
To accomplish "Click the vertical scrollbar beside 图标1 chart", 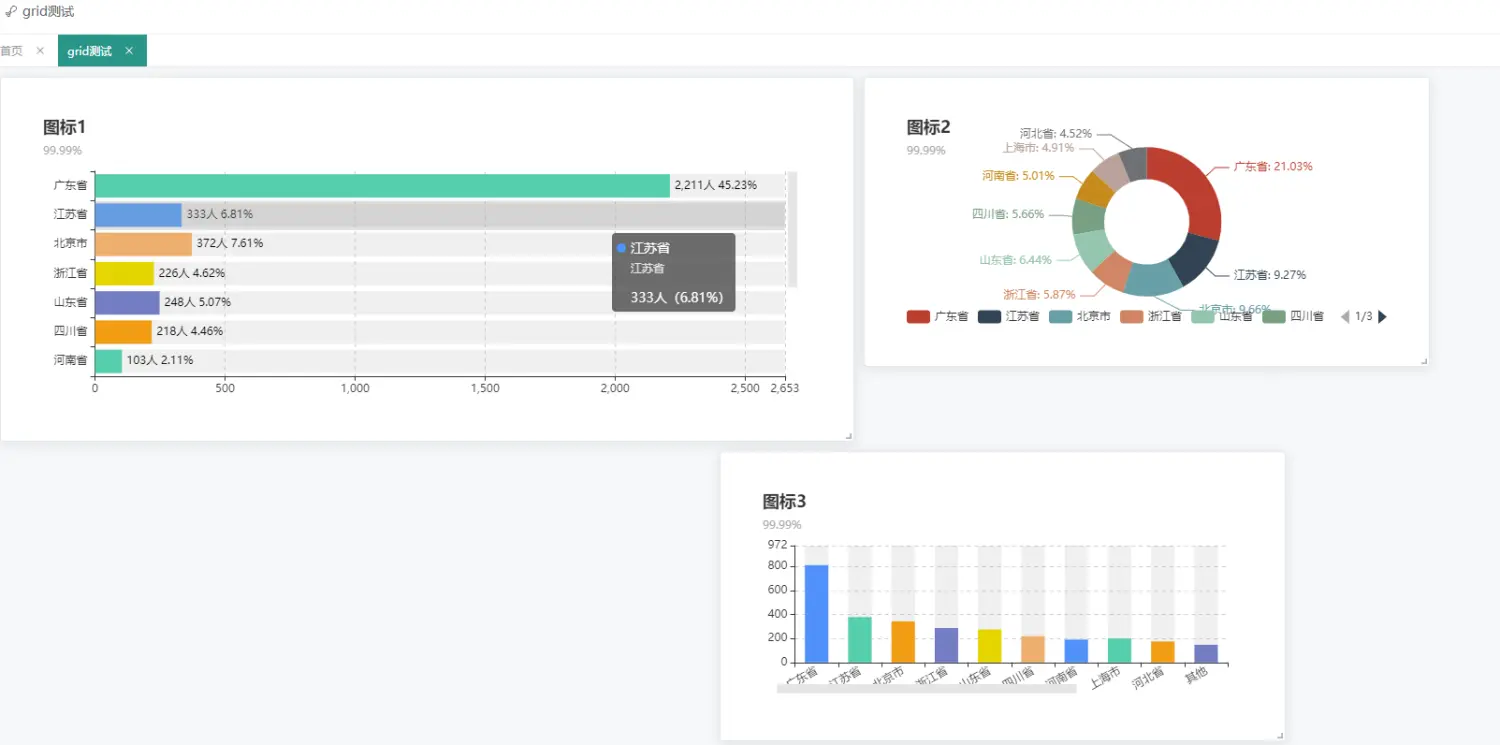I will click(792, 229).
